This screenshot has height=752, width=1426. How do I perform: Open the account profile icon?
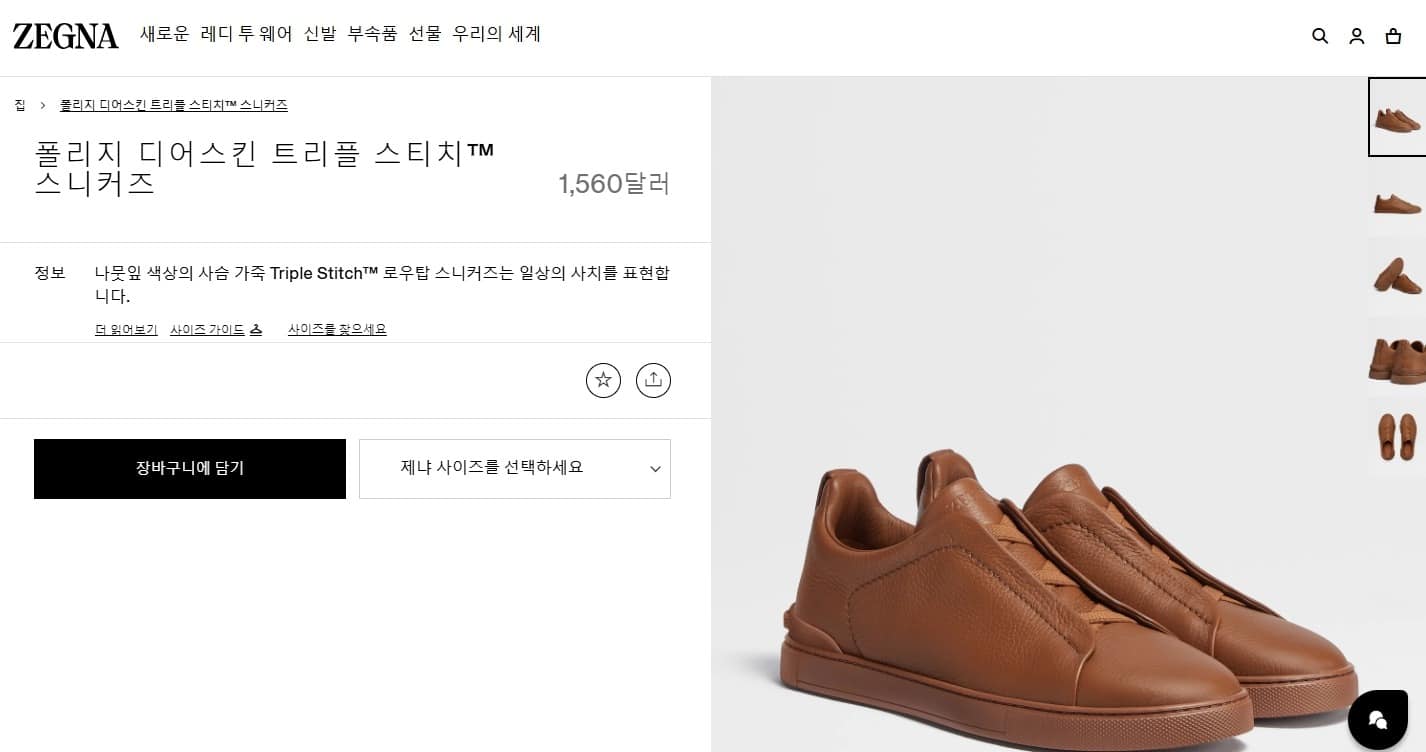click(1357, 36)
